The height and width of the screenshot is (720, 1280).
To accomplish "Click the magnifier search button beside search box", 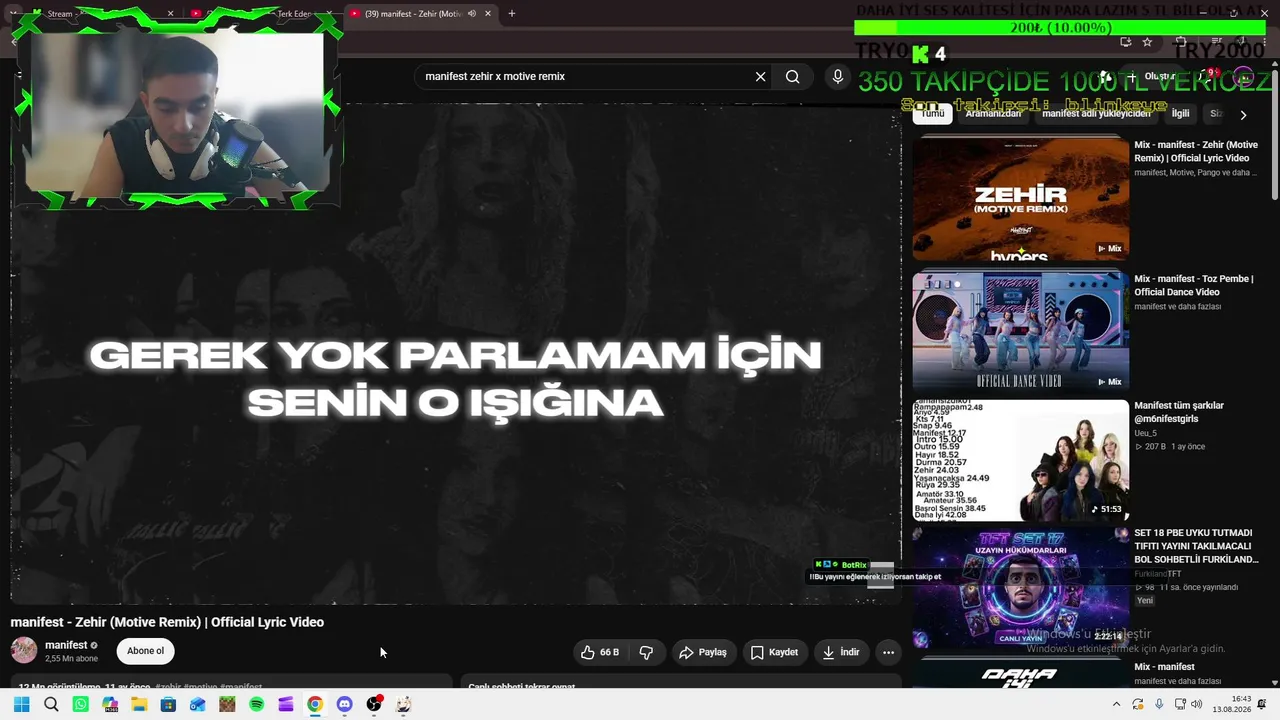I will 793,77.
